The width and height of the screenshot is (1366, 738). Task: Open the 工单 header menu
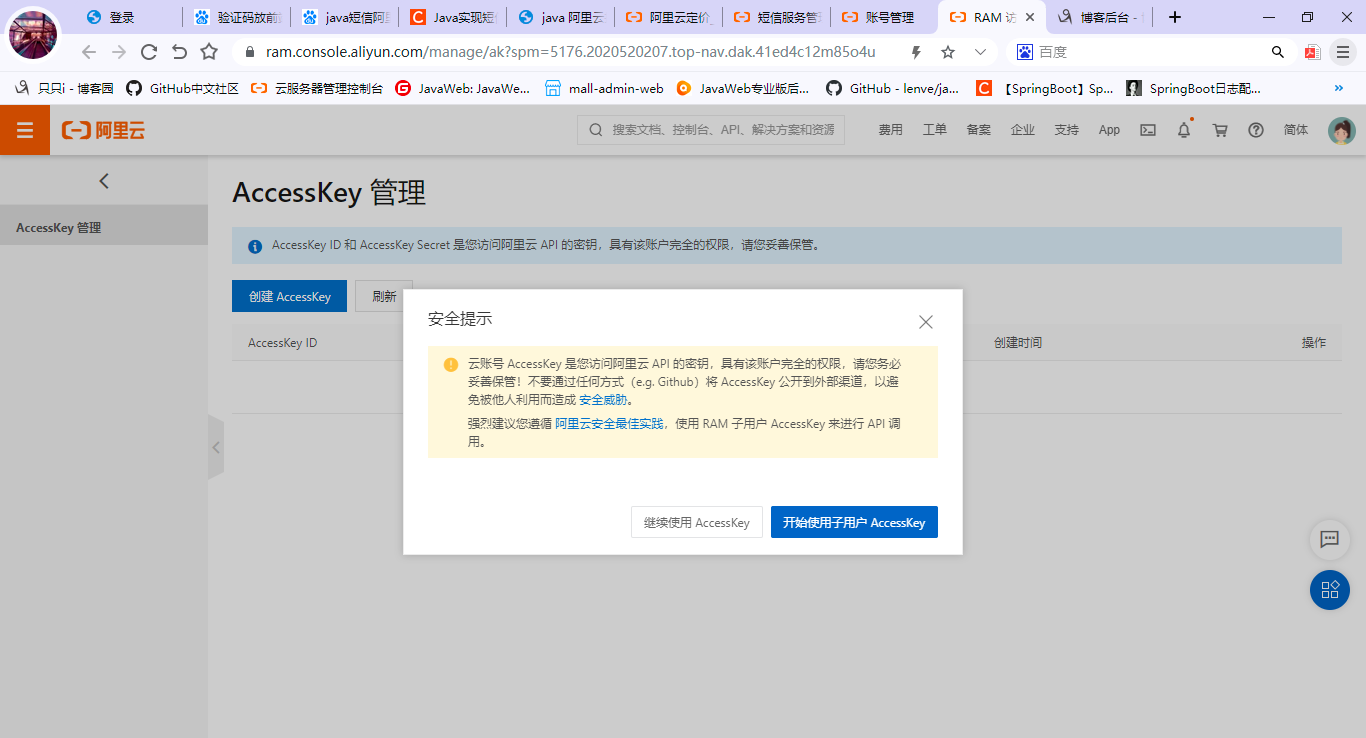pos(934,130)
